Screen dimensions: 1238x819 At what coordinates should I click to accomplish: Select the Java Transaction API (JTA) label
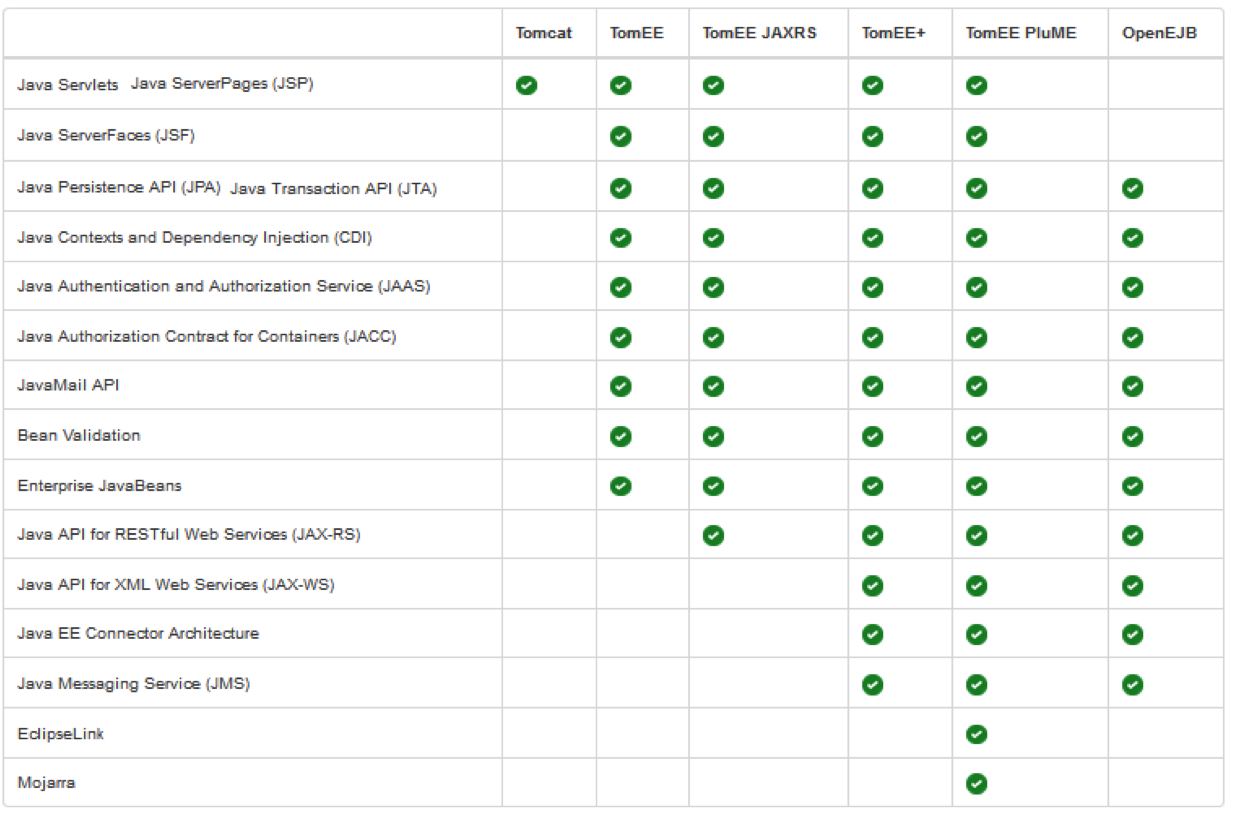(x=333, y=188)
